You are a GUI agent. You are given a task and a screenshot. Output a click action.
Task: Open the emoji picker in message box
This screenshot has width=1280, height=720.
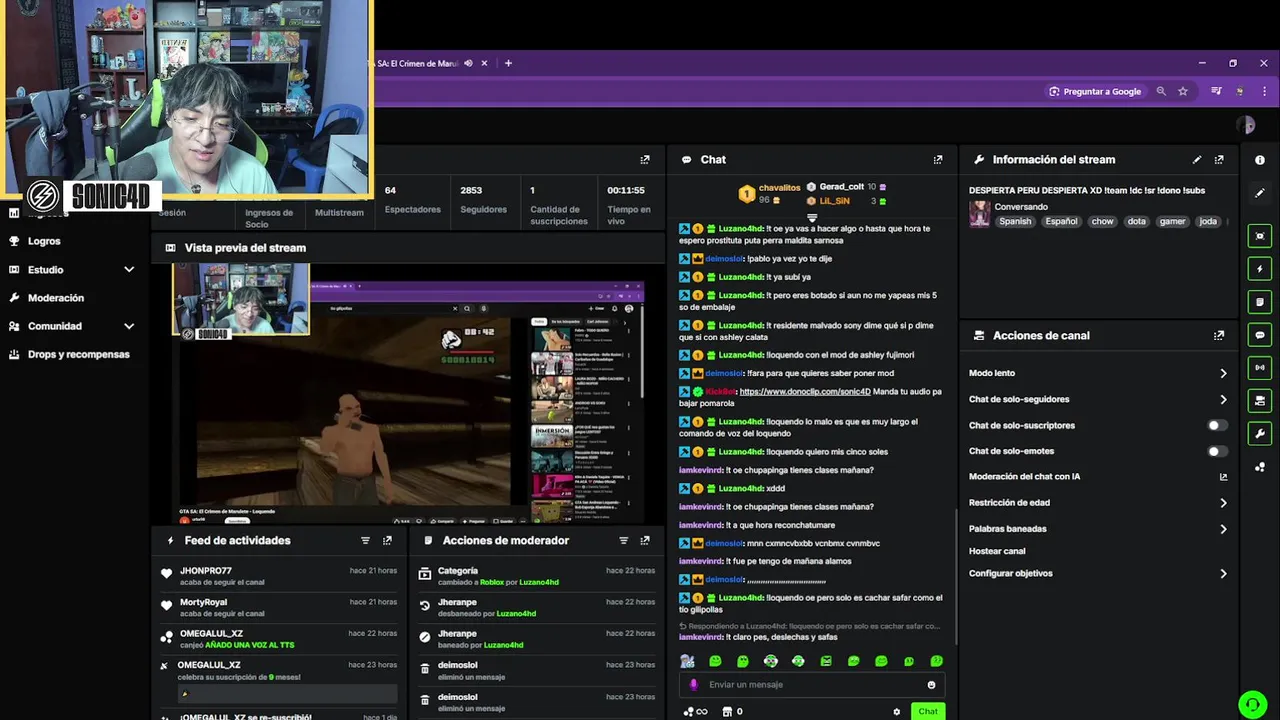(931, 685)
